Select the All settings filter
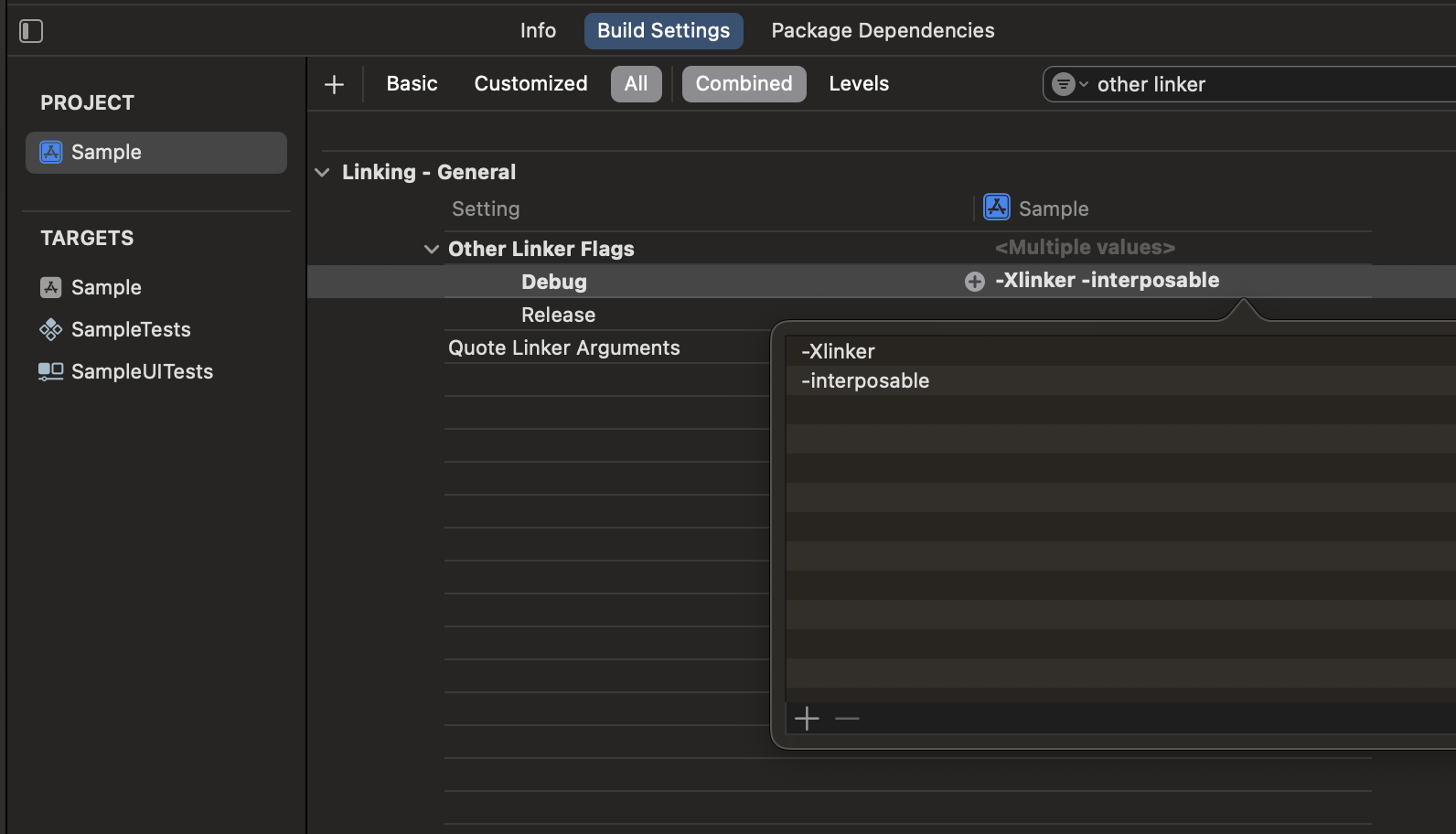 point(637,83)
